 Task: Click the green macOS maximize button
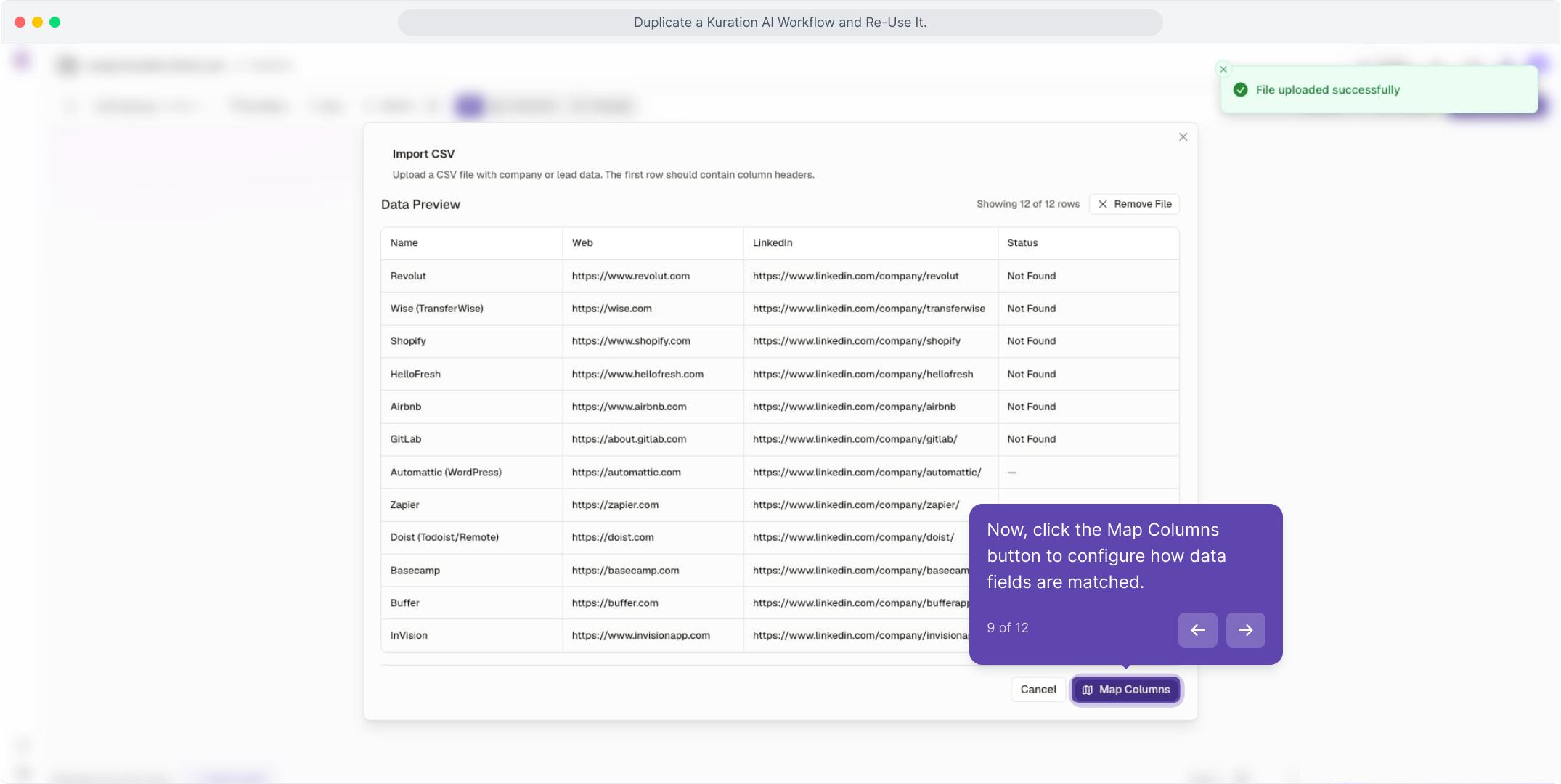(x=55, y=23)
